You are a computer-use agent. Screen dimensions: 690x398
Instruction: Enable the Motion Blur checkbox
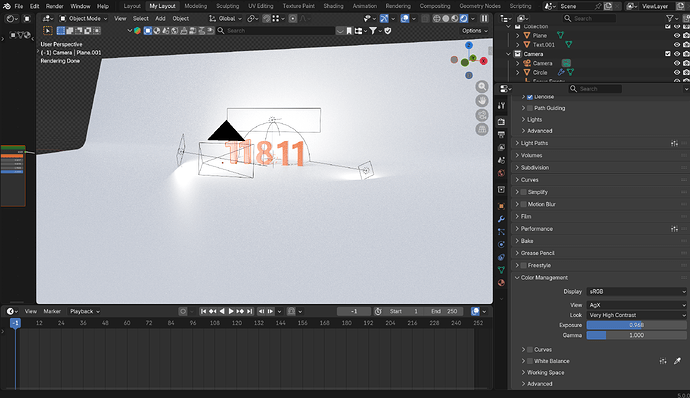pos(523,204)
